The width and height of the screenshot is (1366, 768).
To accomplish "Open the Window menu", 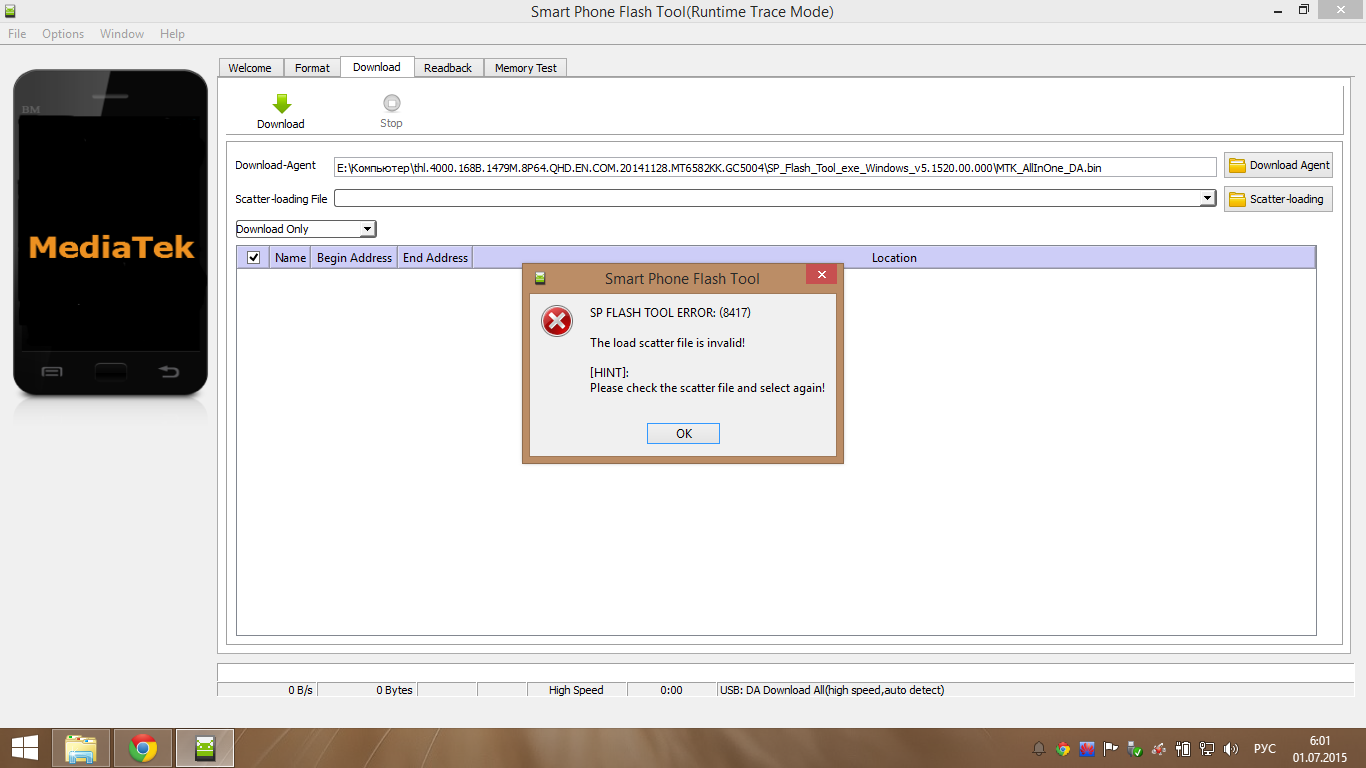I will pyautogui.click(x=122, y=34).
